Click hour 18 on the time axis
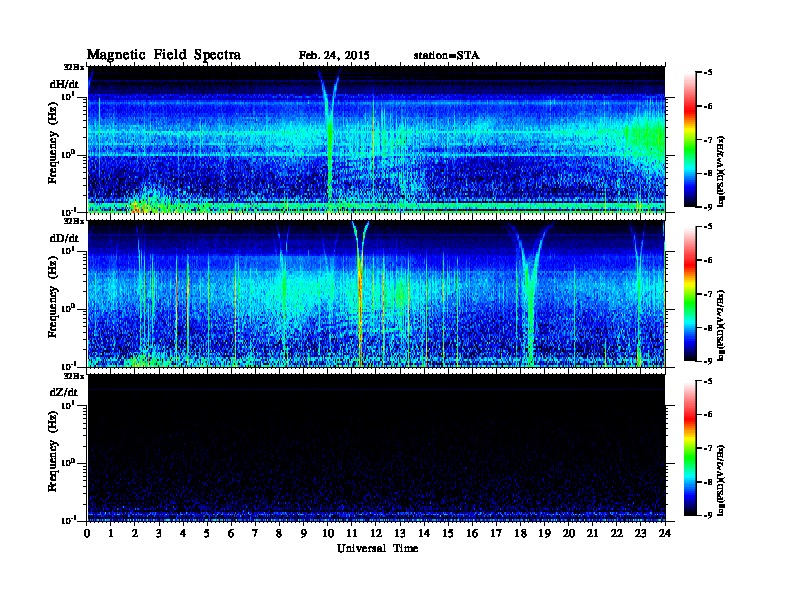The image size is (792, 612). pos(520,534)
